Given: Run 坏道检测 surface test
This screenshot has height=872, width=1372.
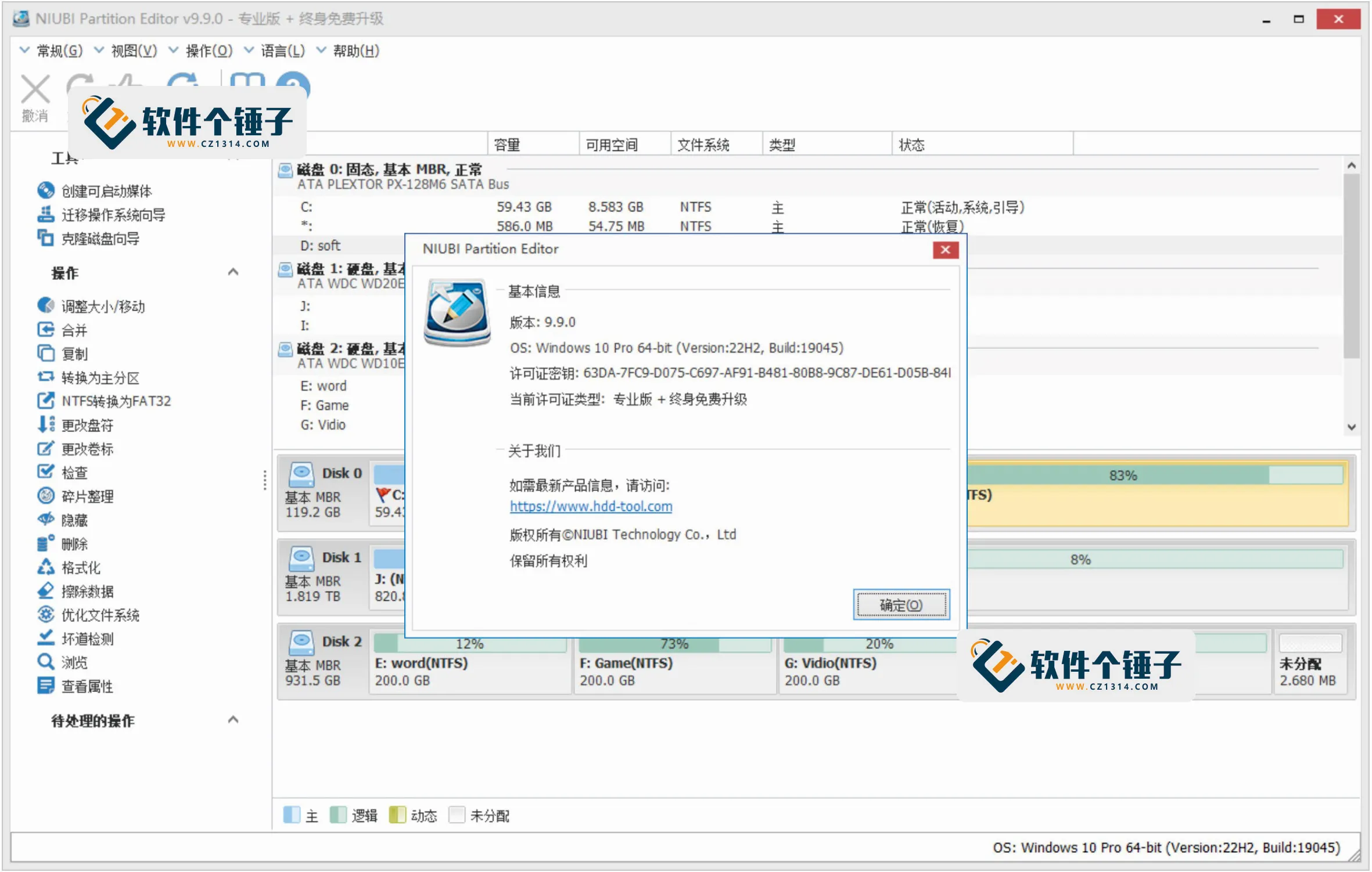Looking at the screenshot, I should coord(75,639).
